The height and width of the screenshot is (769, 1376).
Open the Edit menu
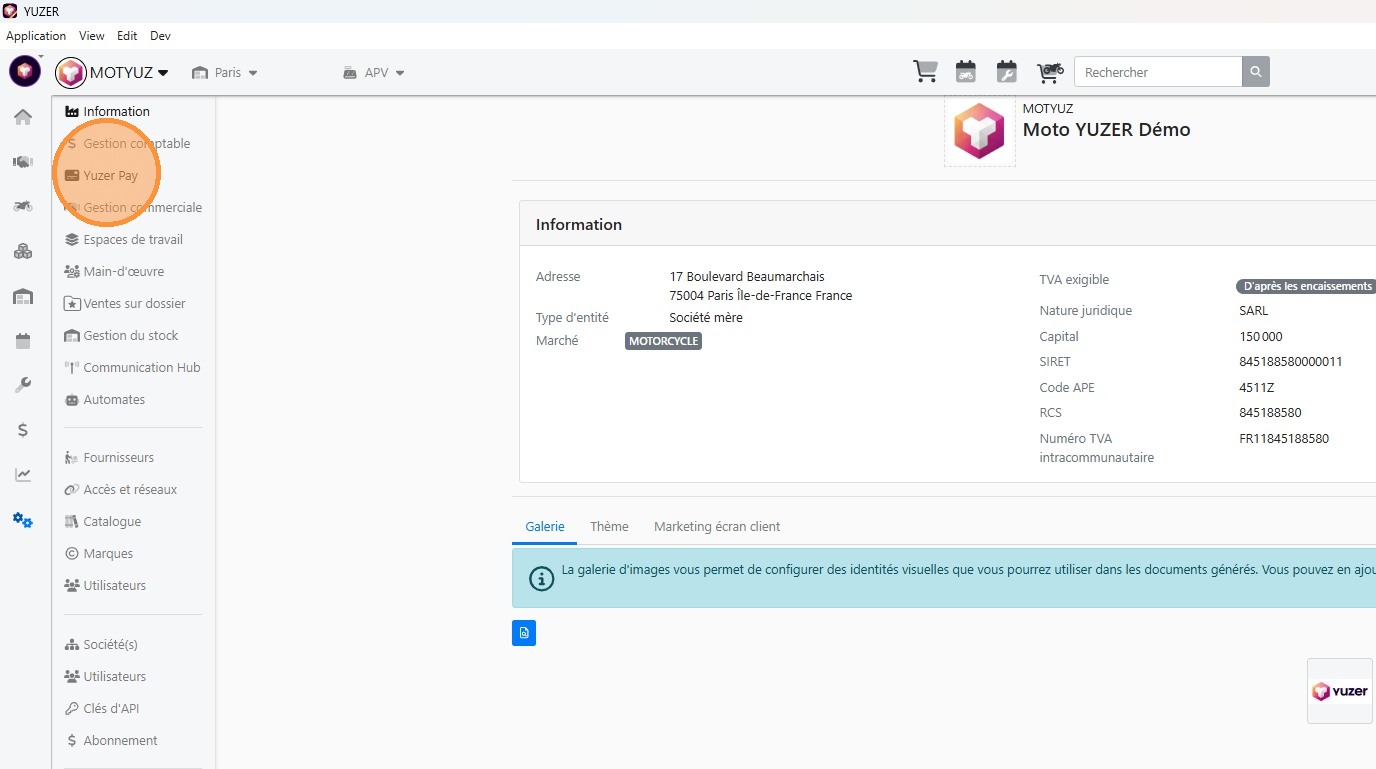[x=127, y=36]
